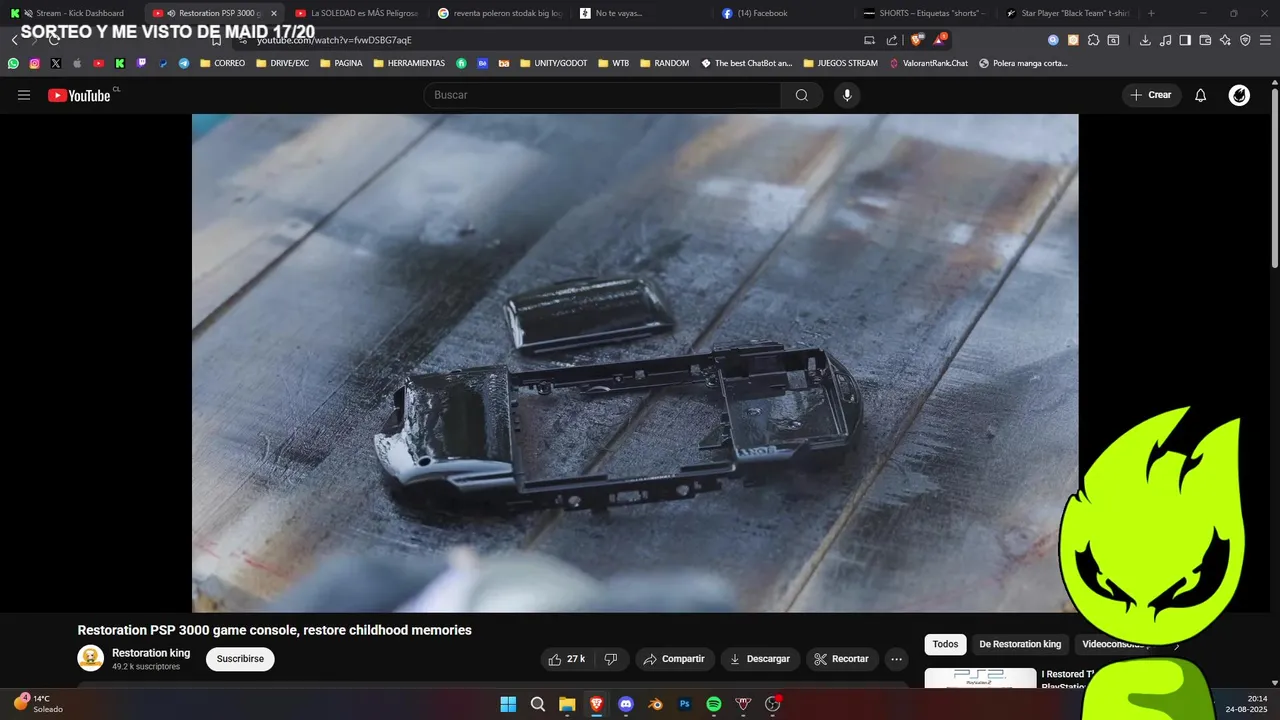Click the youtube.com address bar URL
1280x720 pixels.
[334, 40]
